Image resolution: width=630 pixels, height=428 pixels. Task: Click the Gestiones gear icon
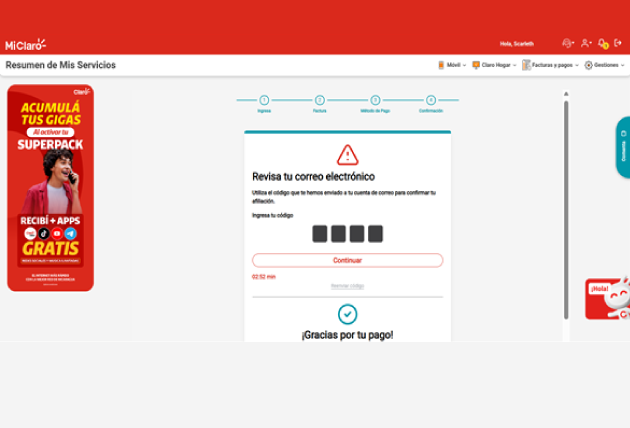tap(589, 65)
